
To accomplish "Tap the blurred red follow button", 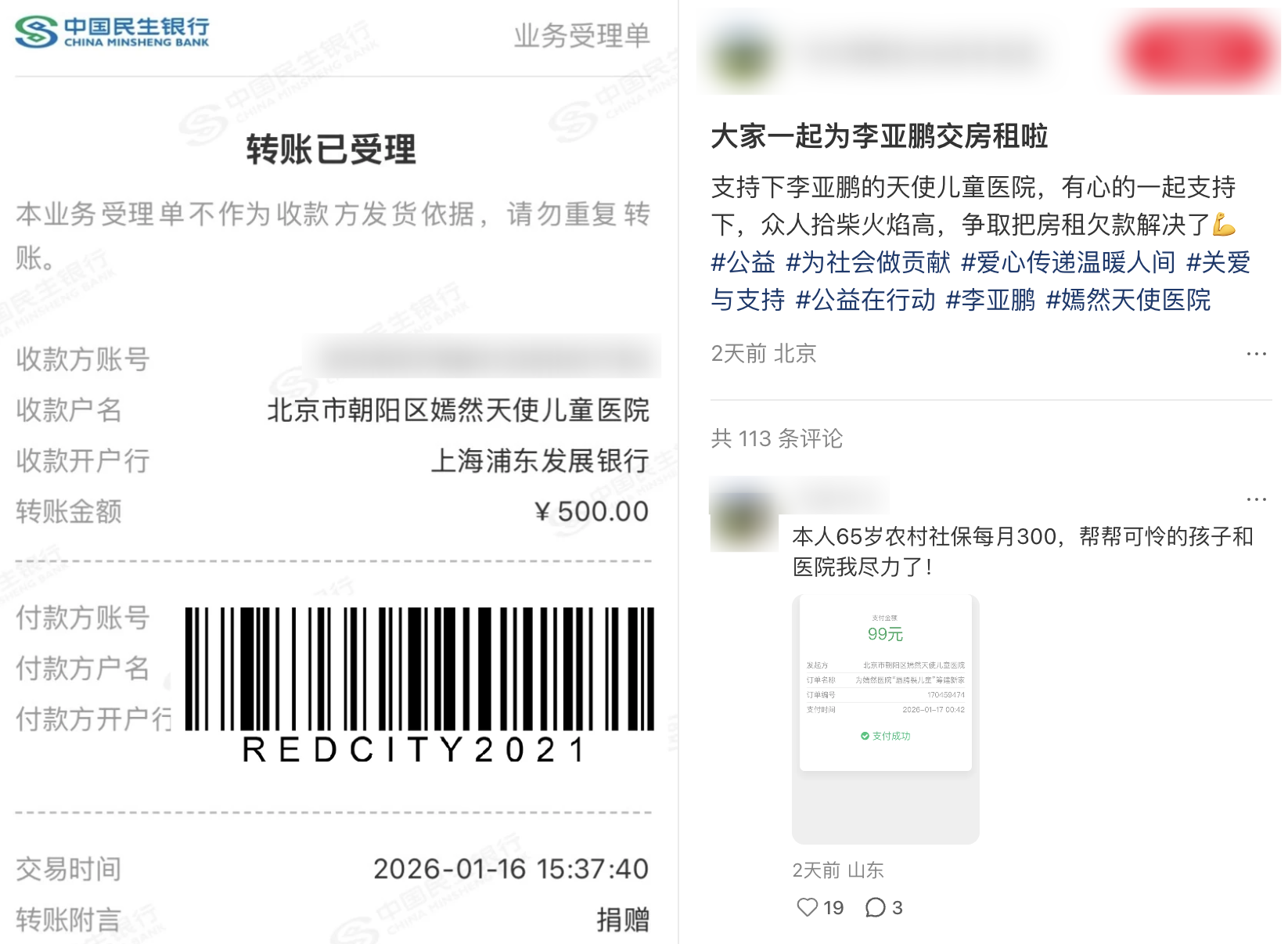I will [x=1197, y=52].
